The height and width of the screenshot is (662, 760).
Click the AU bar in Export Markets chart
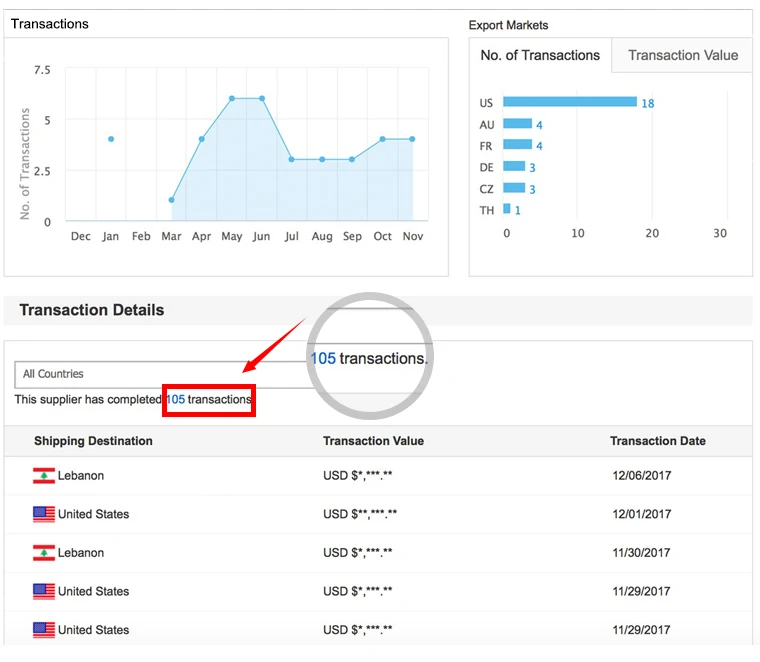[517, 124]
